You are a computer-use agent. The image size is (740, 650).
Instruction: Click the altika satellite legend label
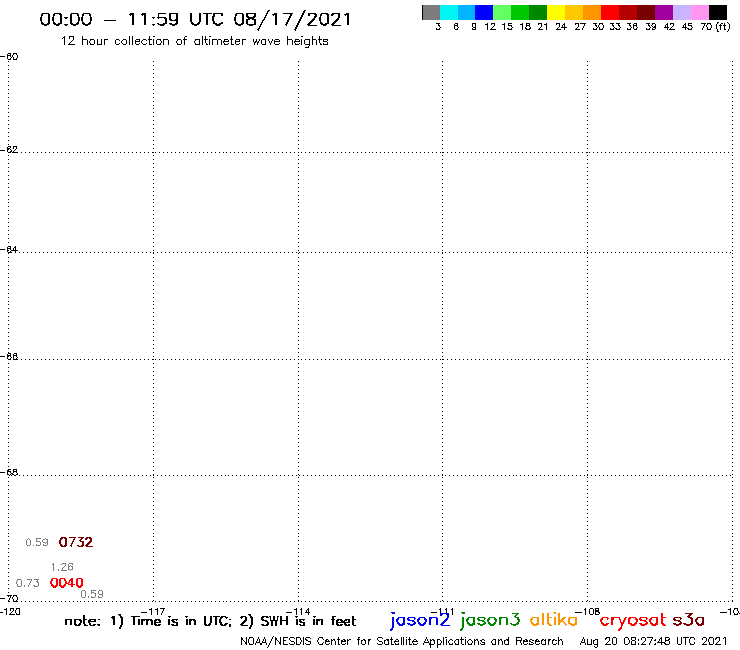pos(554,620)
